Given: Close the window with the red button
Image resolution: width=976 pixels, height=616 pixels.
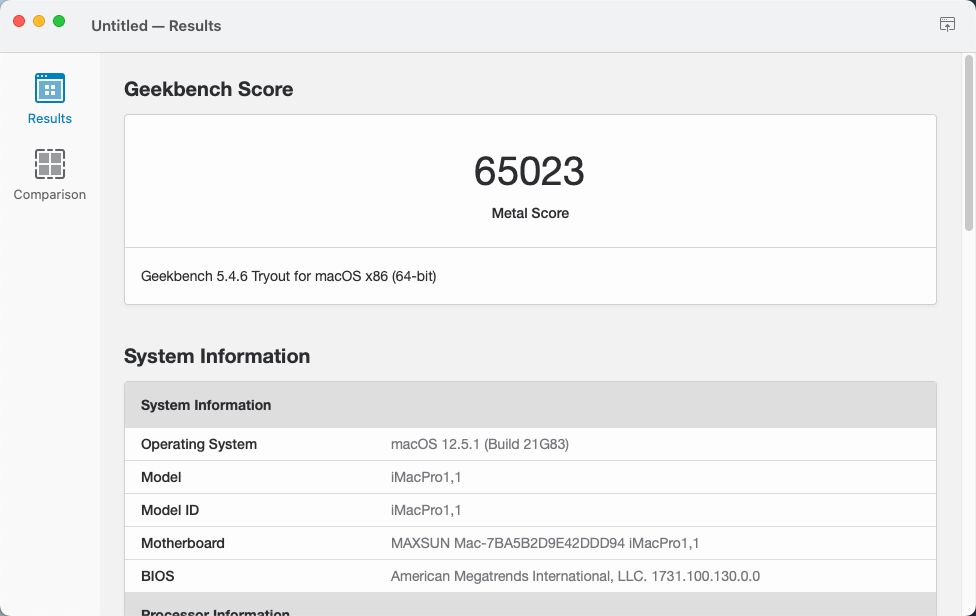Looking at the screenshot, I should (x=19, y=21).
